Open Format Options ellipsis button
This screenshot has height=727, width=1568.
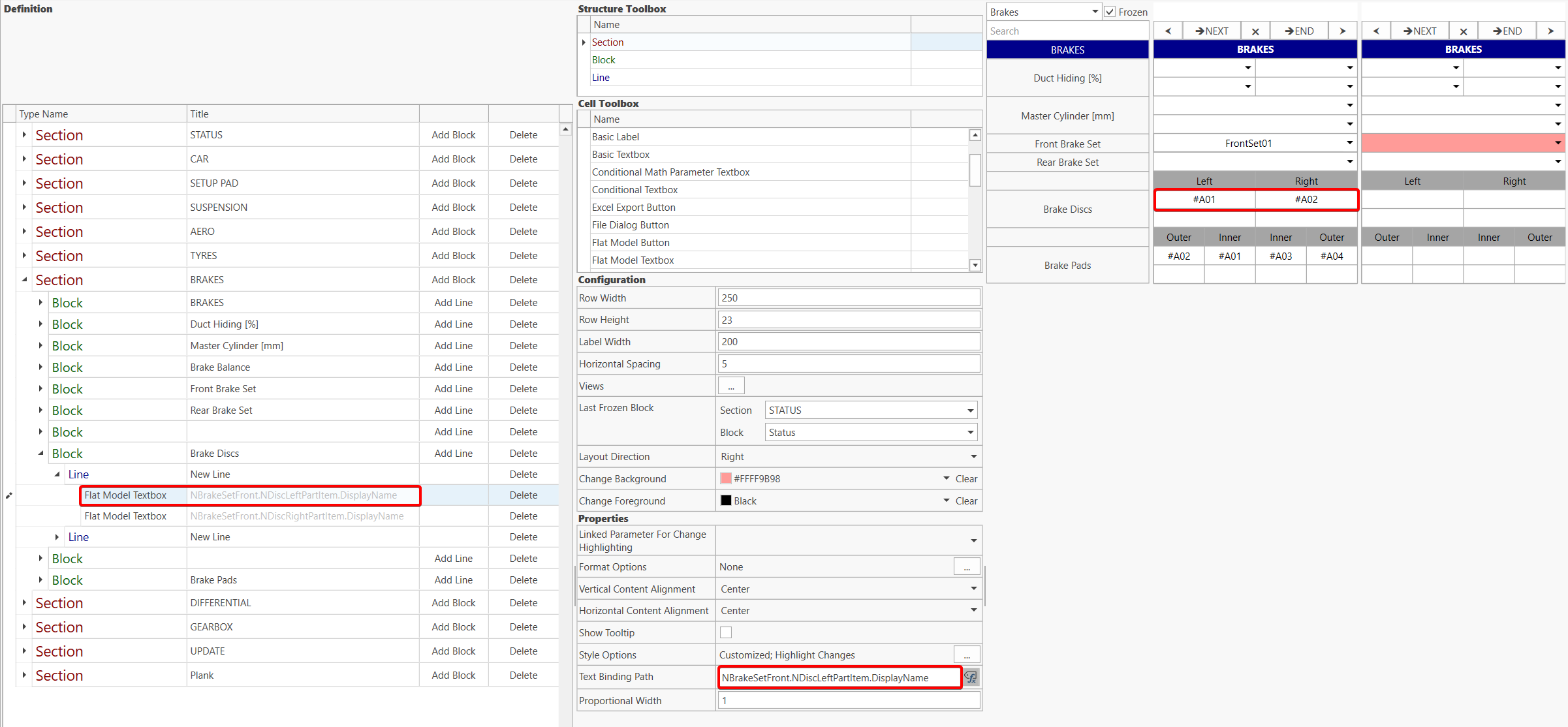[967, 567]
